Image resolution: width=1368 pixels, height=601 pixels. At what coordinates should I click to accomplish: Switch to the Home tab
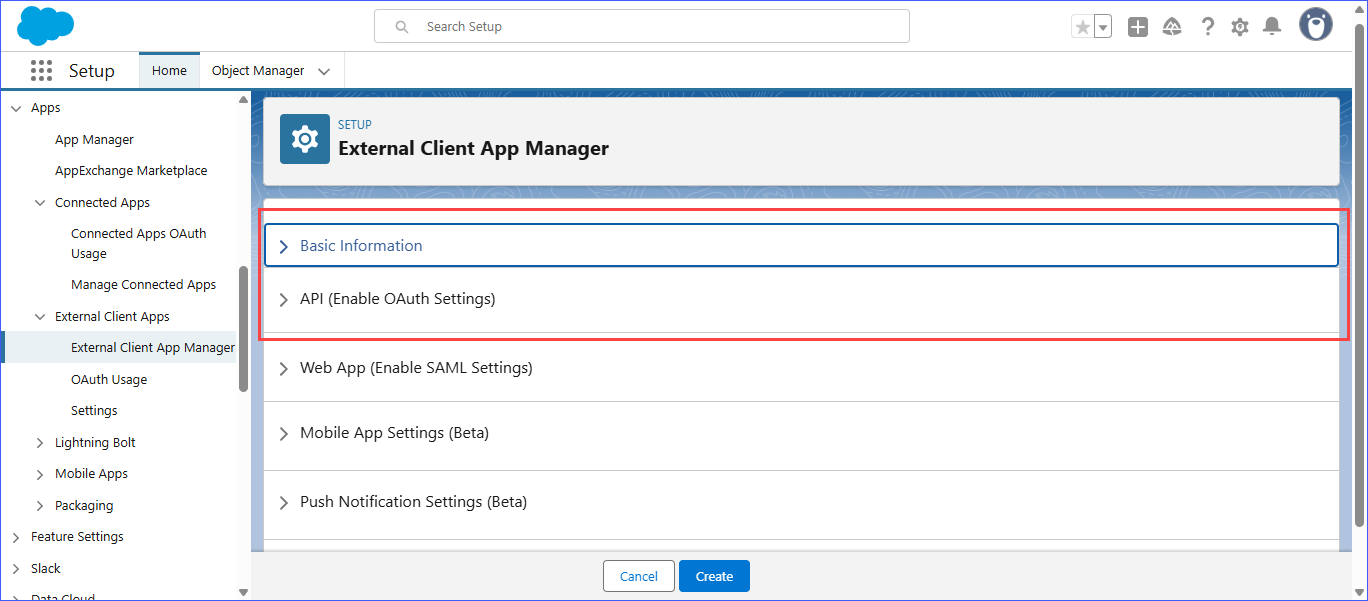click(x=169, y=71)
